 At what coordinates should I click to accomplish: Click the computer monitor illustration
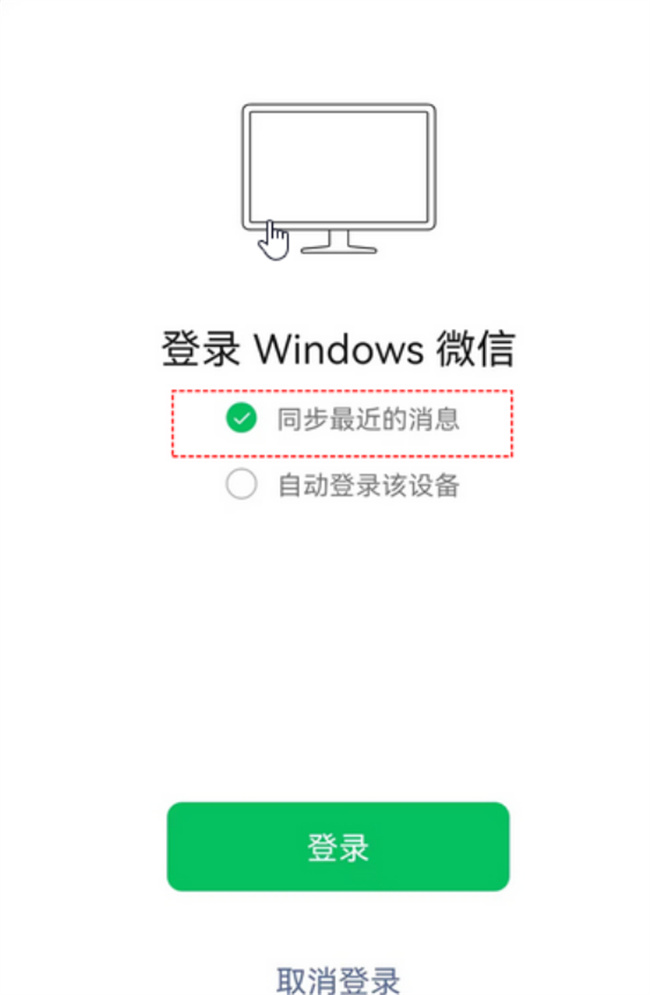[338, 178]
